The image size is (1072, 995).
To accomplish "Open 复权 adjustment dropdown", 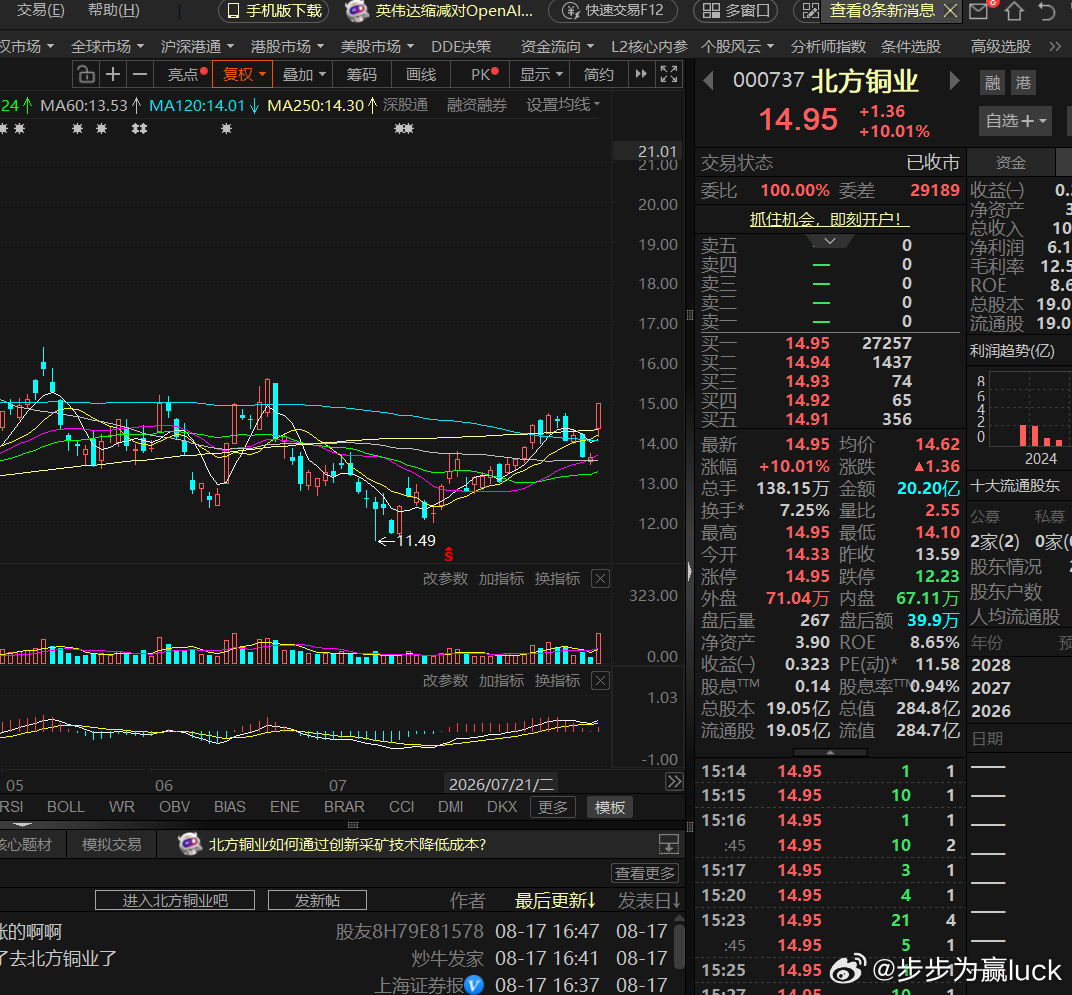I will tap(243, 74).
